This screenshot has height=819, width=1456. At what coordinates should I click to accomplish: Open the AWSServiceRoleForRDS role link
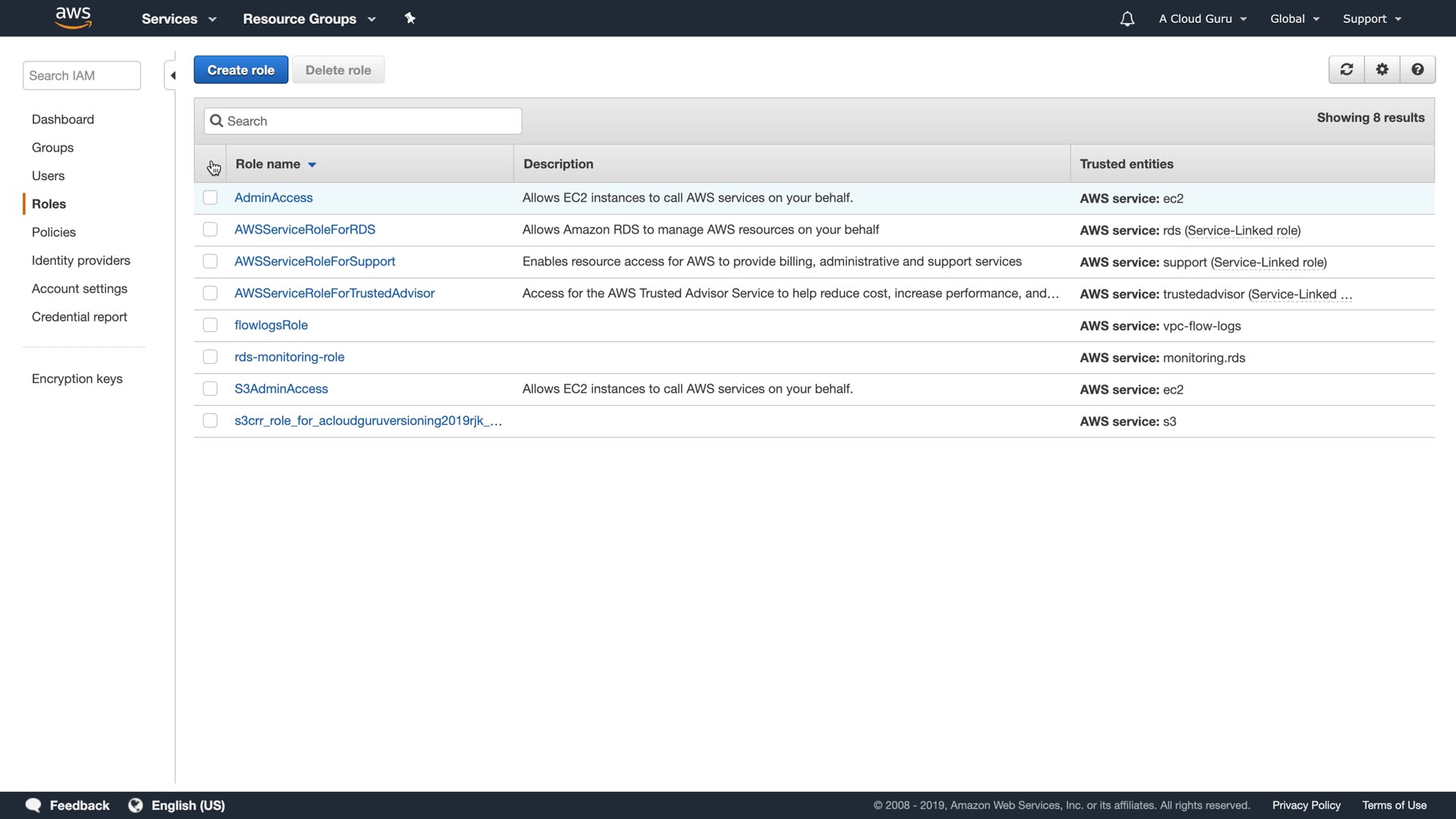(x=304, y=230)
